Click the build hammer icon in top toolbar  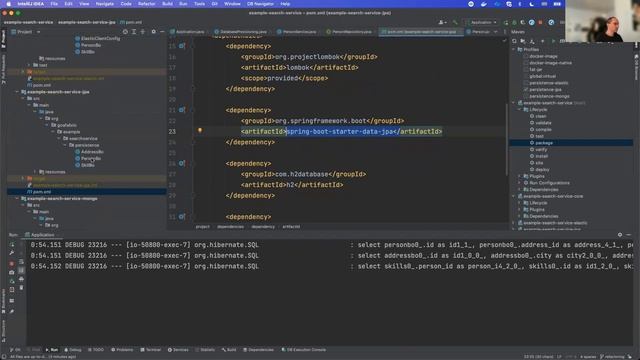pos(455,22)
